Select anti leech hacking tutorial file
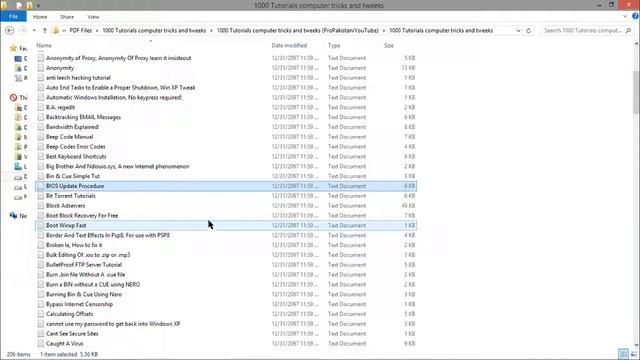Viewport: 640px width, 360px height. [x=78, y=78]
